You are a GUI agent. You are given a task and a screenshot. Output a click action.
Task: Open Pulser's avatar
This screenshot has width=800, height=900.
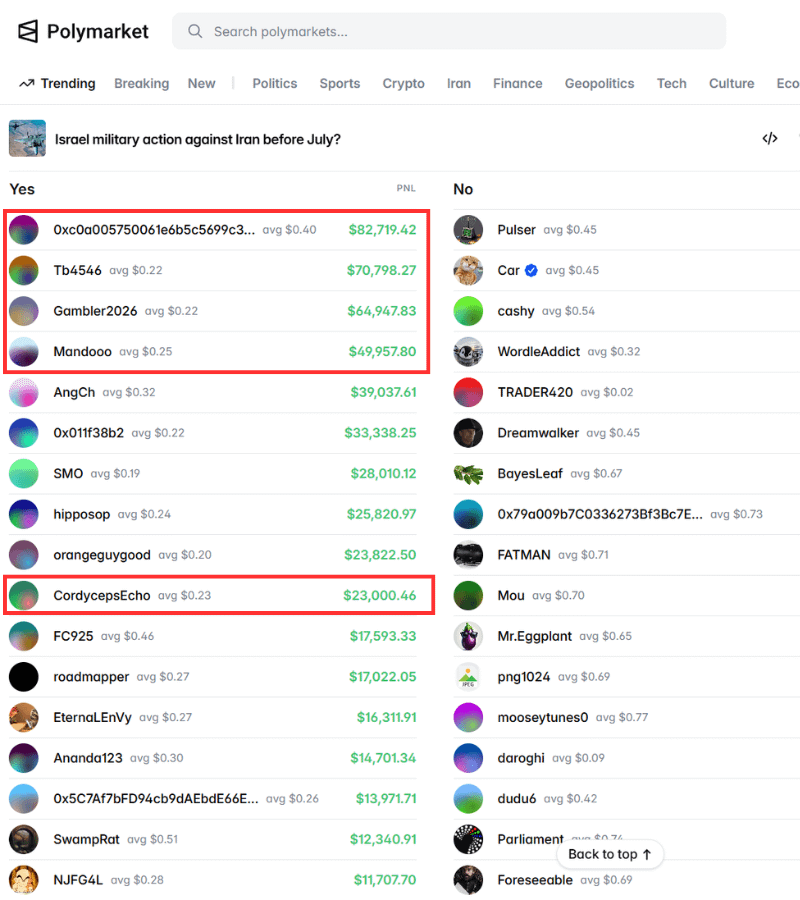tap(468, 230)
